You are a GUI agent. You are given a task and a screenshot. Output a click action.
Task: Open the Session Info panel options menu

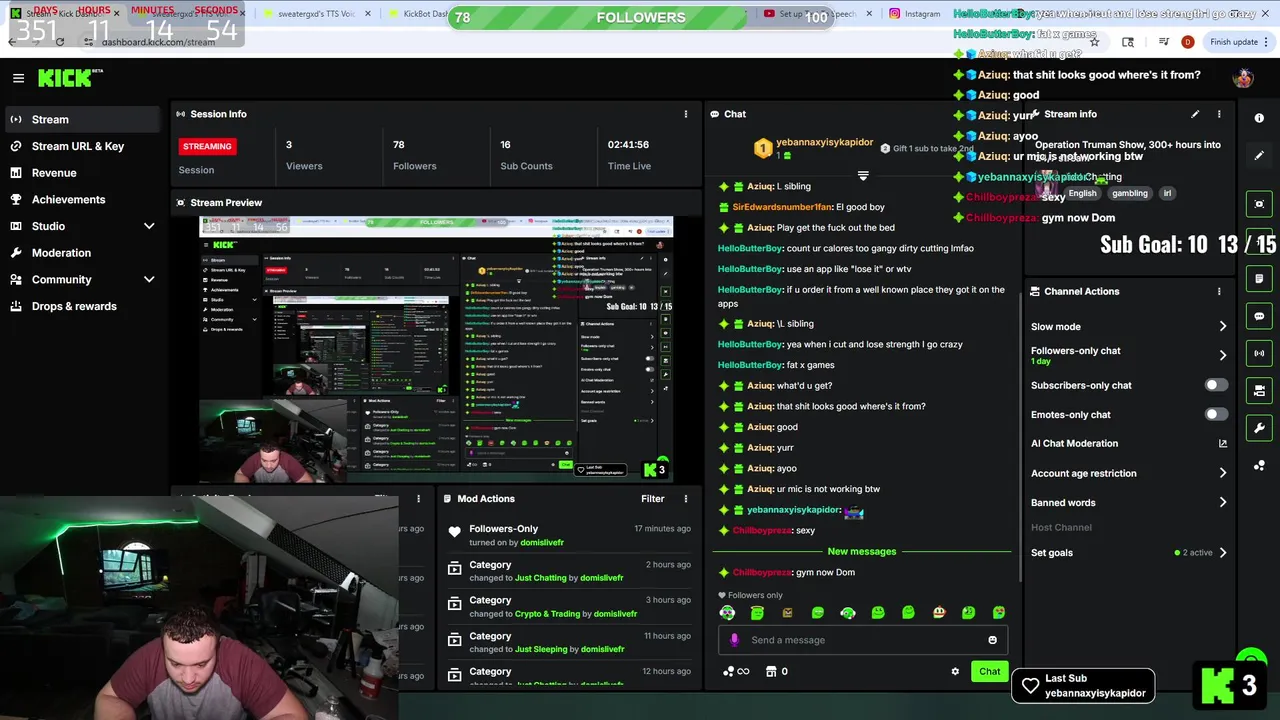[685, 114]
